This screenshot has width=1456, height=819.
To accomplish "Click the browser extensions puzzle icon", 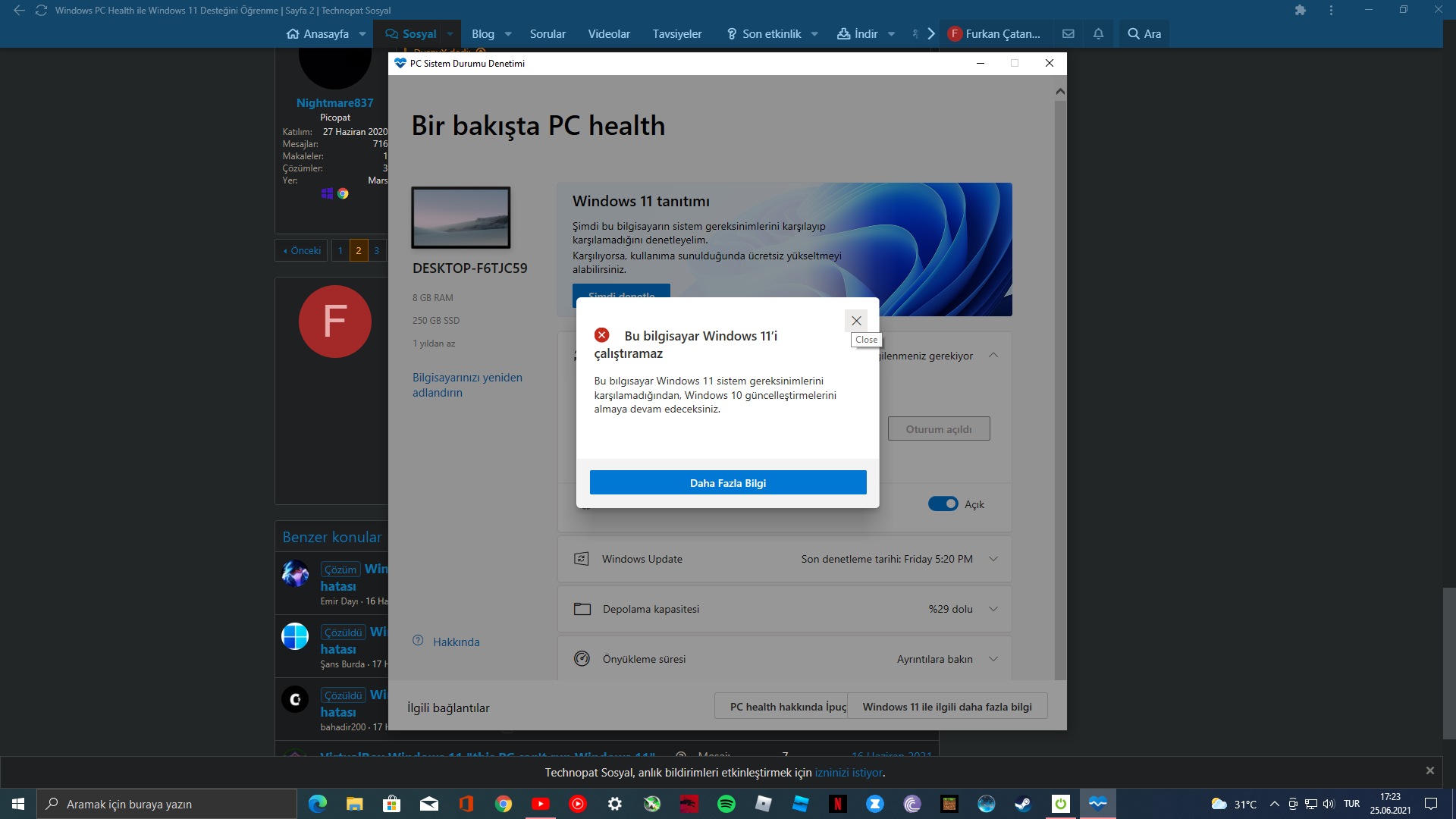I will (1300, 11).
